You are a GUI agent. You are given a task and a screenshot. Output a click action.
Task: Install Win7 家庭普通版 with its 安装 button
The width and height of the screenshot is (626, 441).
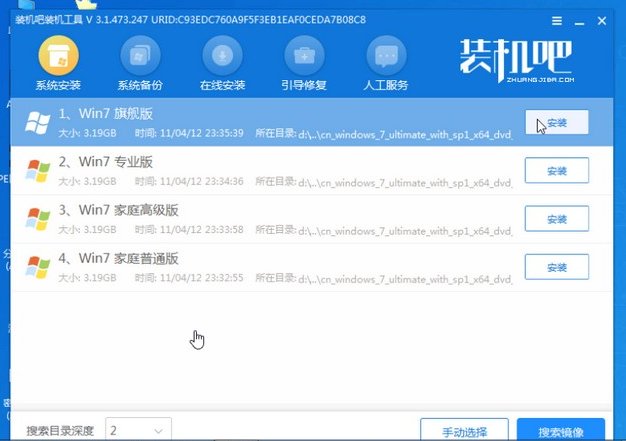point(557,267)
